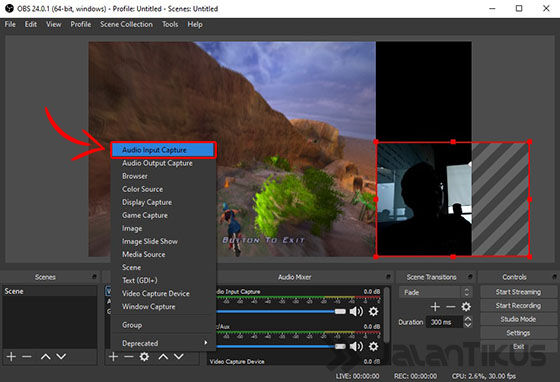Open the Edit menu

pos(31,24)
